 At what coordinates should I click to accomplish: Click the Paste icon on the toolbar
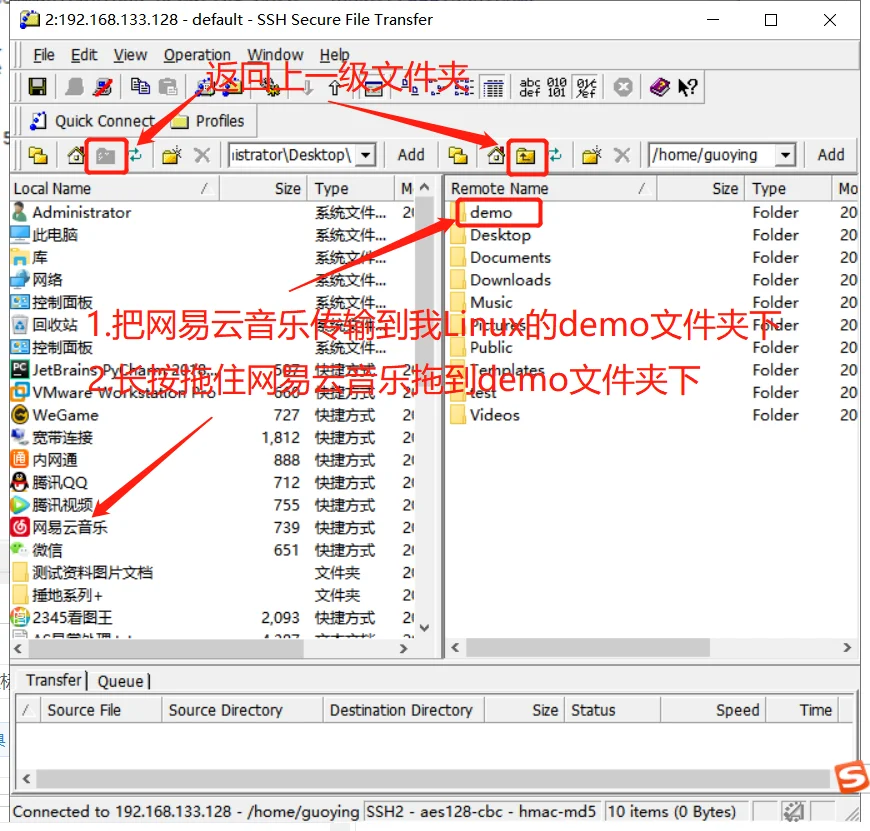(168, 87)
